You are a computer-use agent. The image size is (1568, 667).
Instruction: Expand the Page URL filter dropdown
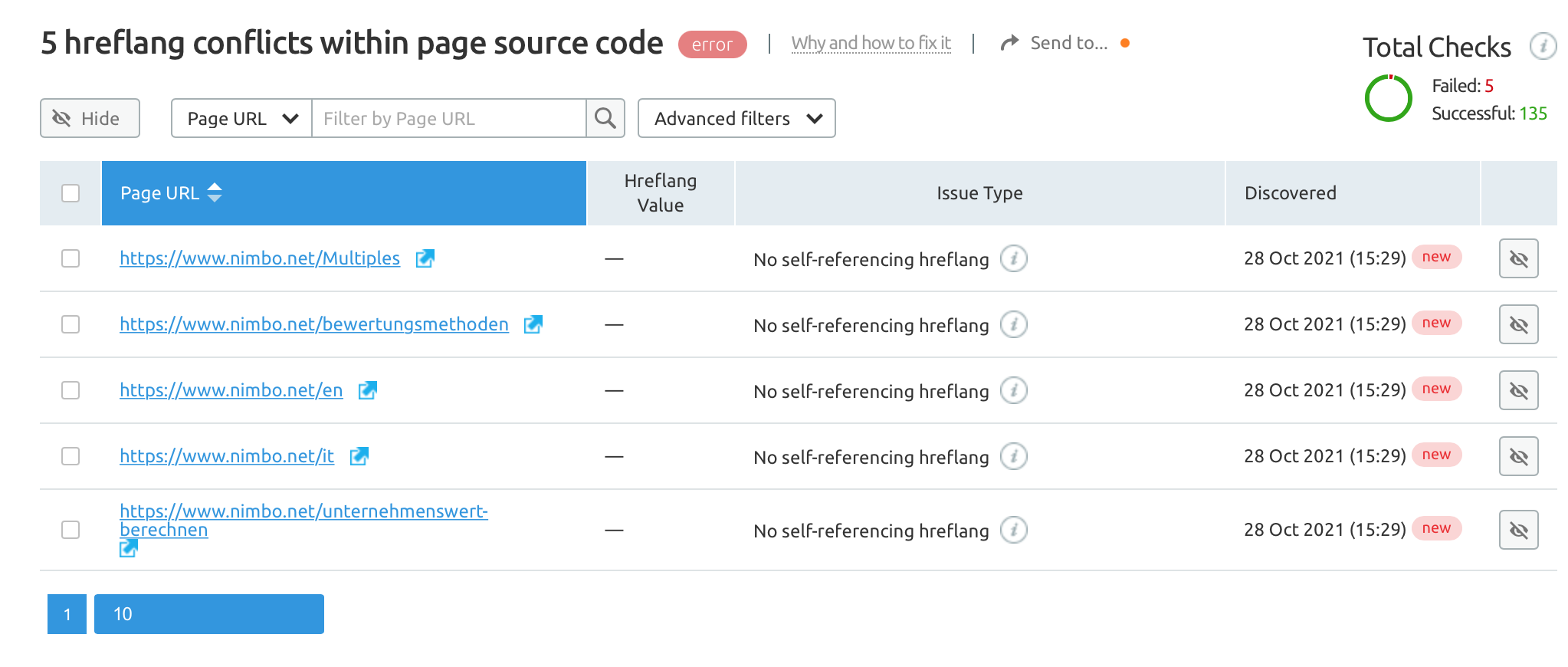click(241, 118)
